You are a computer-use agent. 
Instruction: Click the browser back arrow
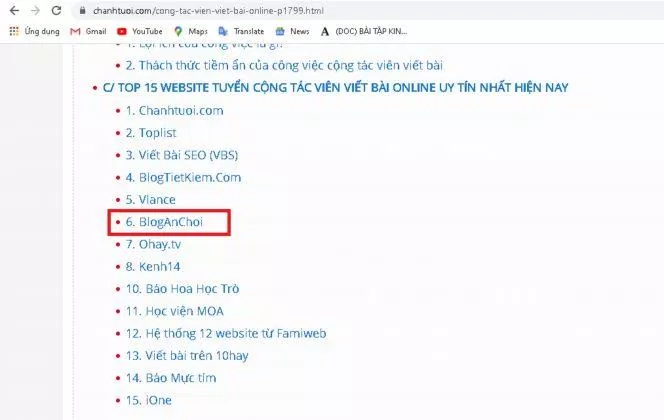[14, 11]
